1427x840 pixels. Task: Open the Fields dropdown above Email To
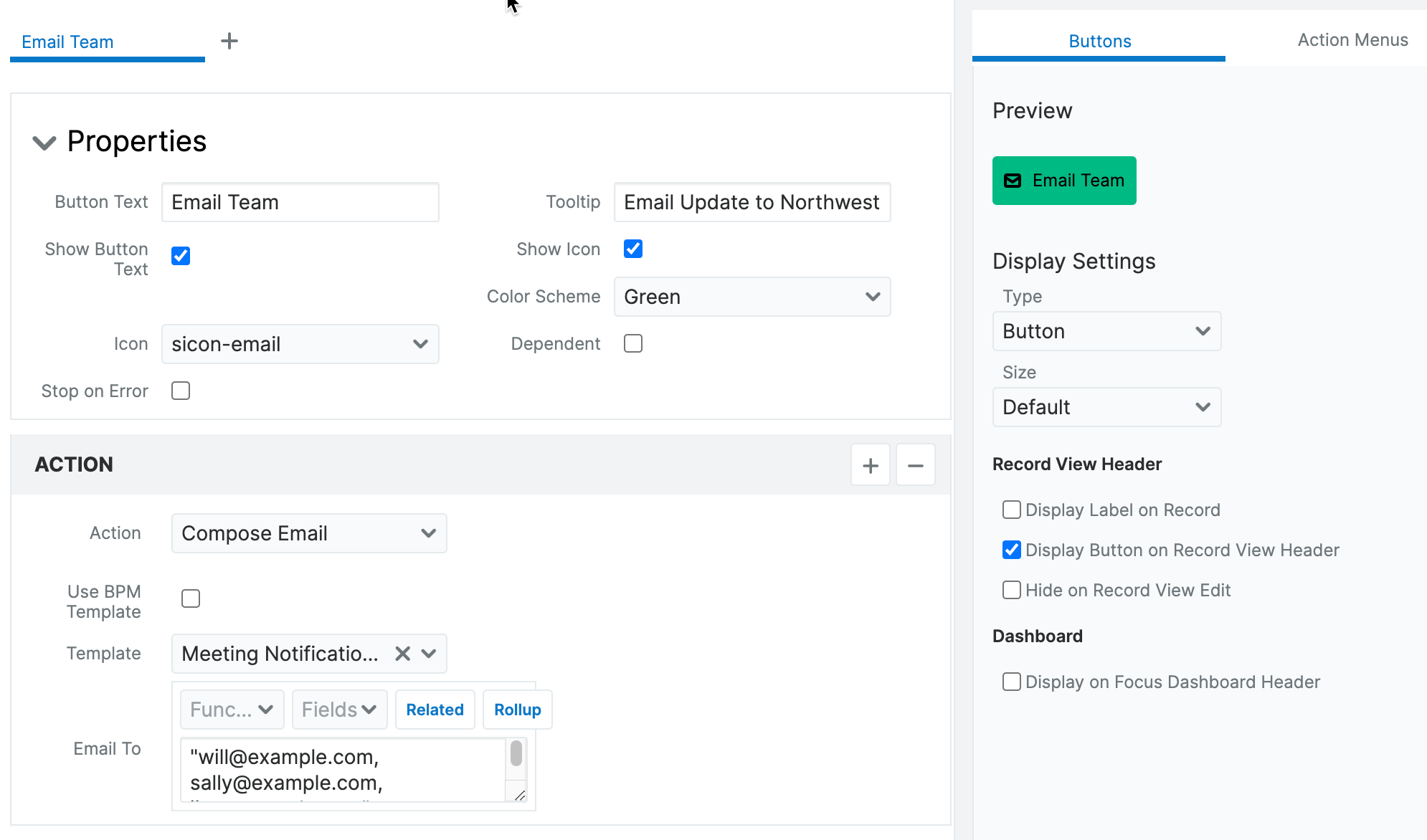pyautogui.click(x=339, y=709)
